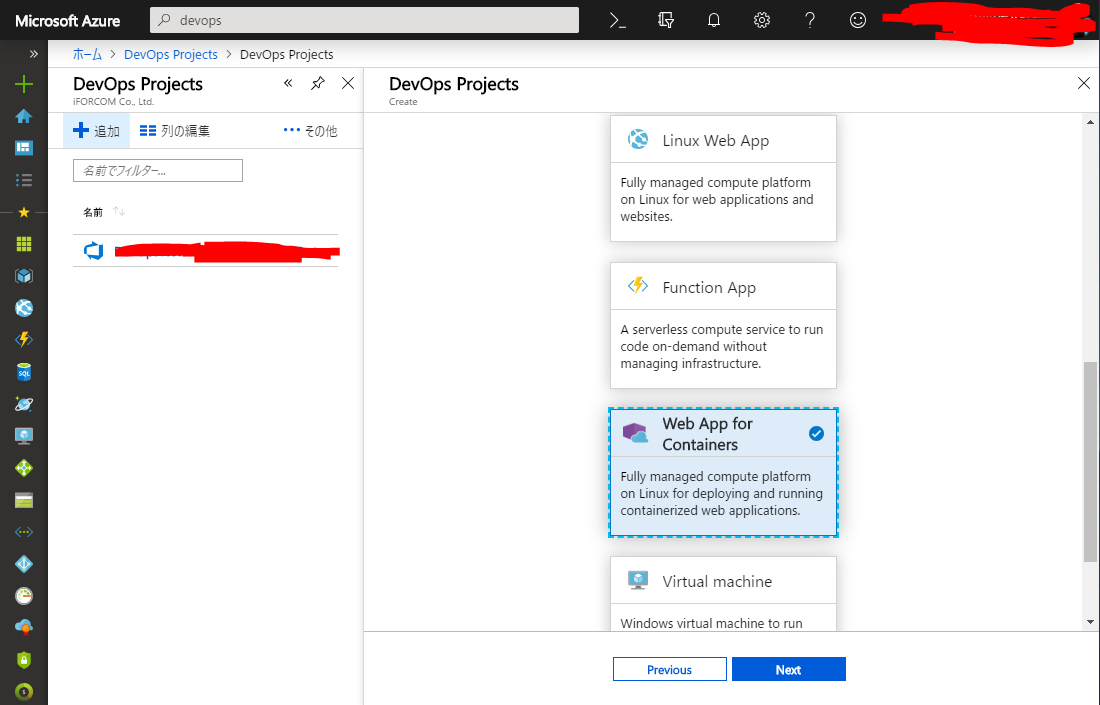
Task: Open Settings gear in top bar
Action: pos(762,20)
